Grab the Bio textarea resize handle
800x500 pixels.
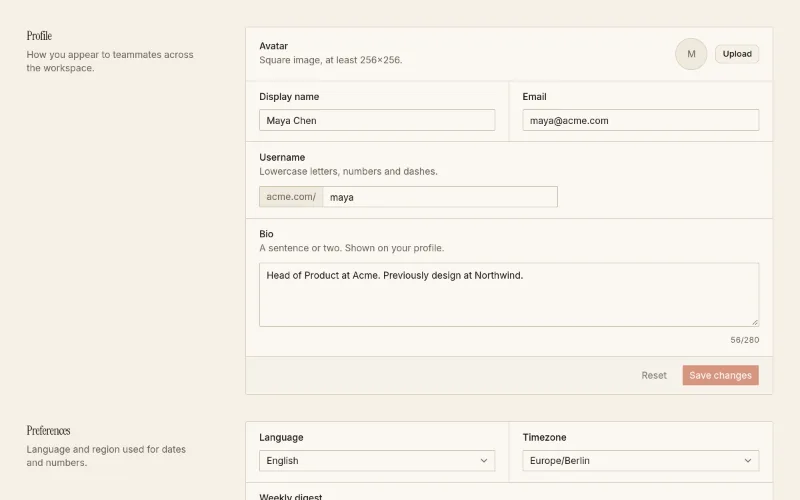[x=755, y=322]
